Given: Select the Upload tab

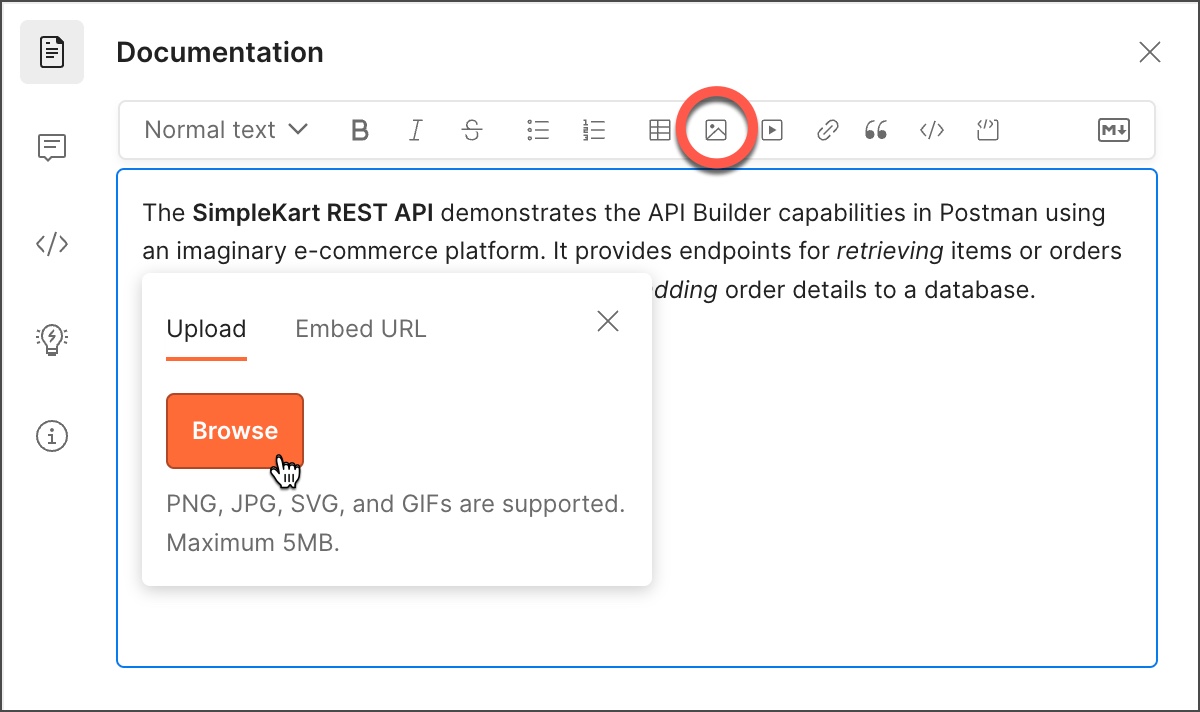Looking at the screenshot, I should pos(206,329).
